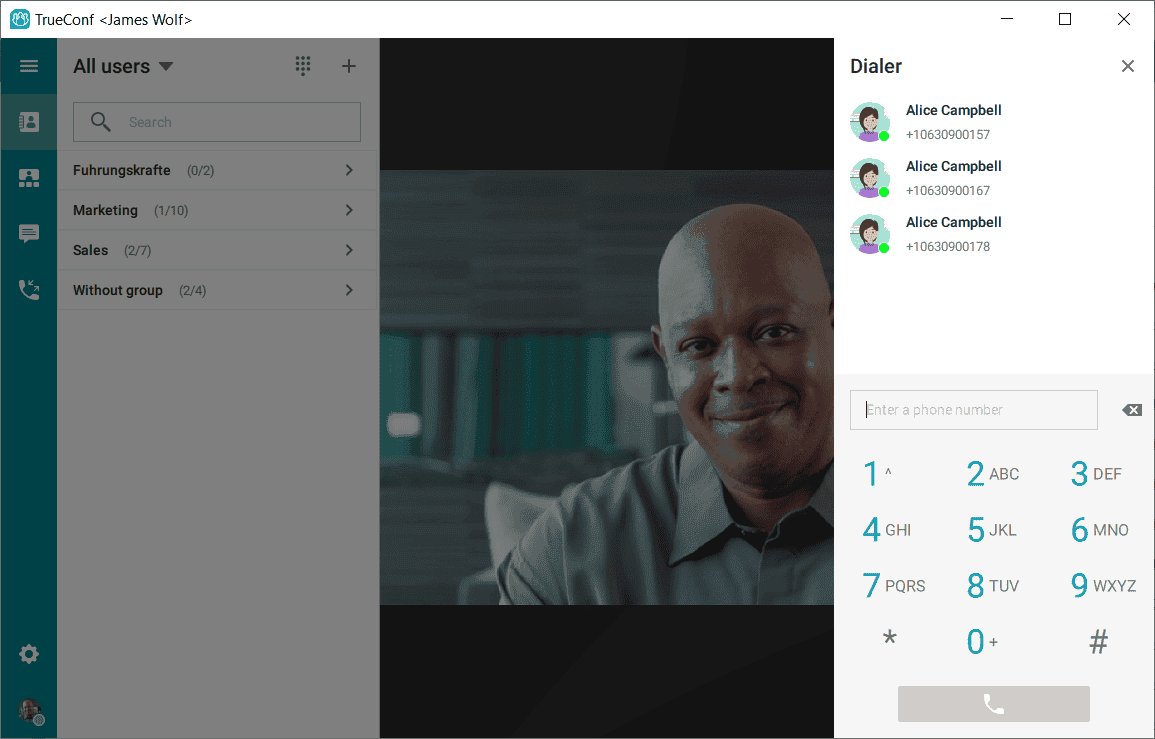The height and width of the screenshot is (739, 1155).
Task: Click the plus icon to add a contact
Action: click(349, 66)
